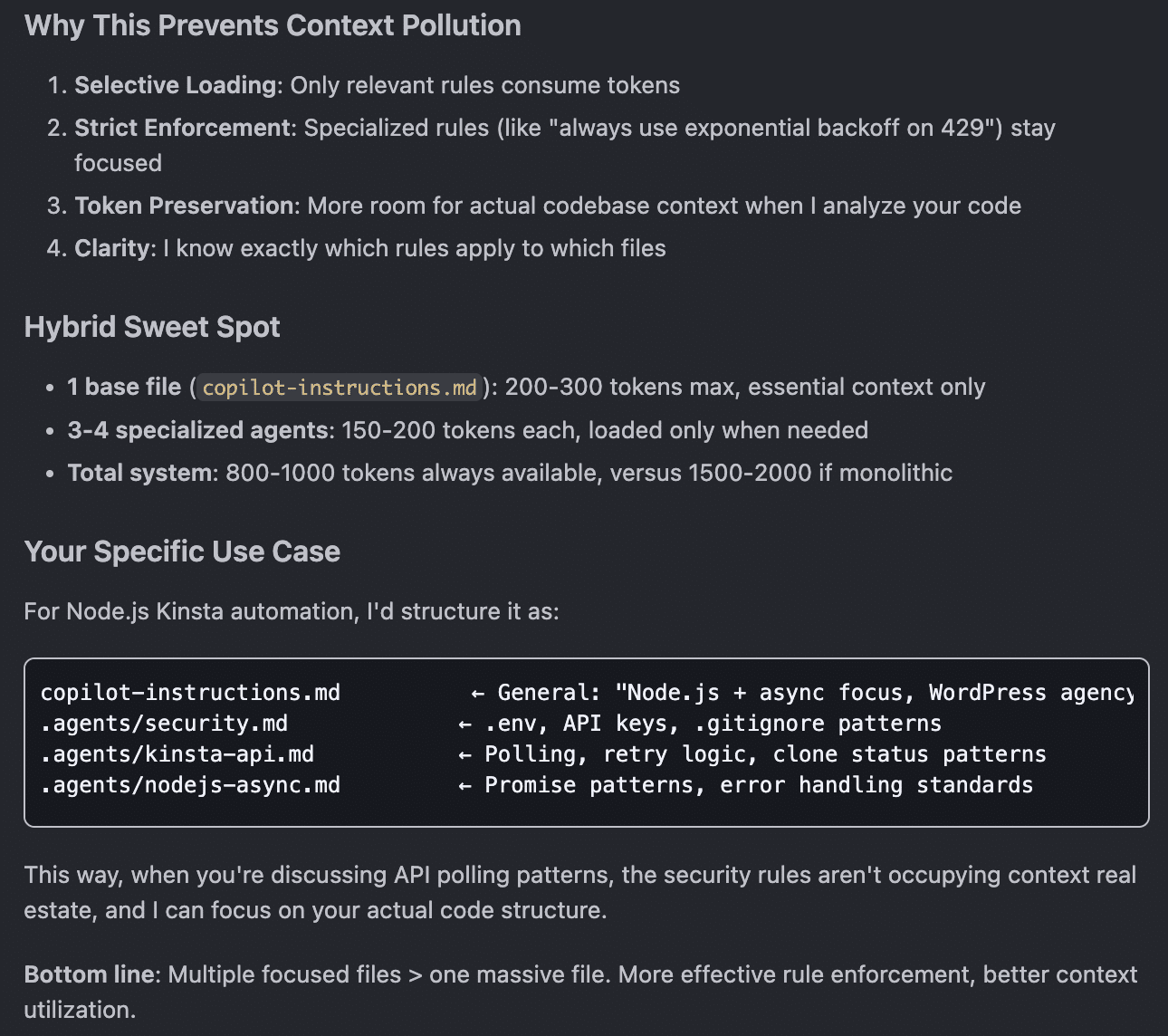Click the .agents/kinsta-api.md line in code block
Screen dimensions: 1168x1036
coord(177,754)
